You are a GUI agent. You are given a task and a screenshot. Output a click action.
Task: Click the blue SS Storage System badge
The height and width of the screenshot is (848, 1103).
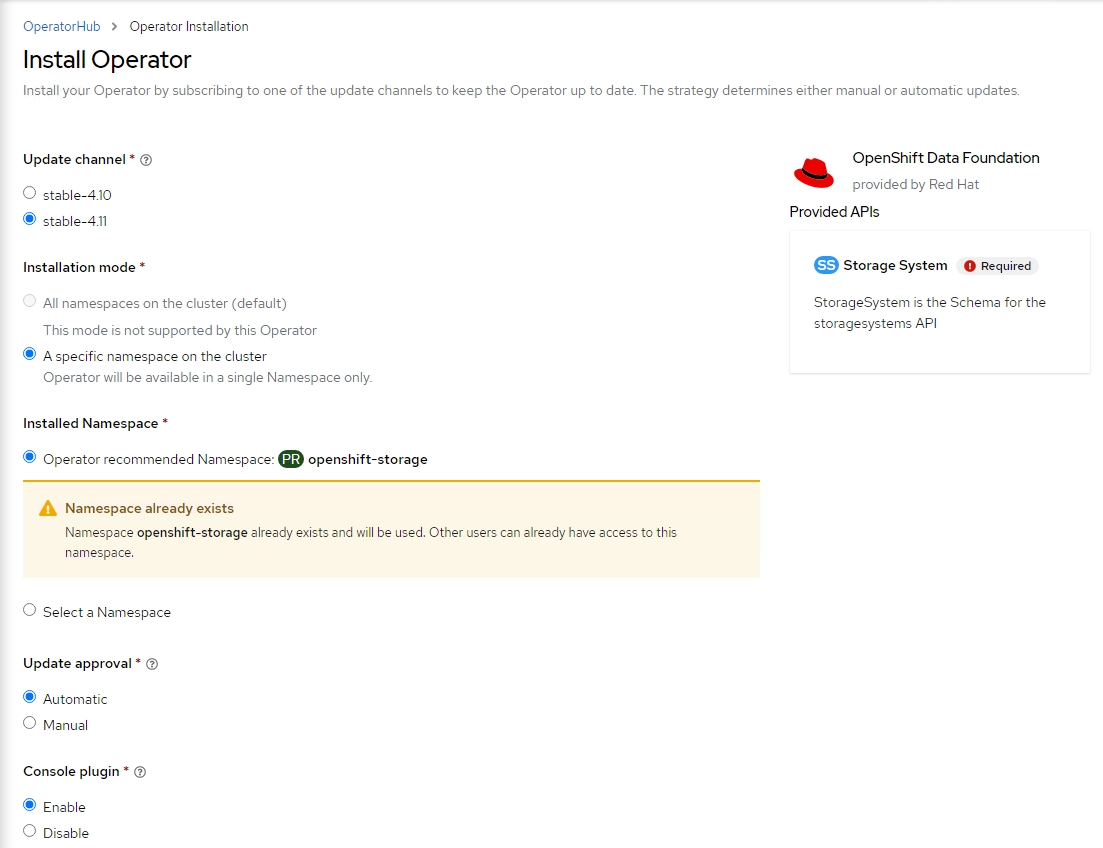(826, 266)
